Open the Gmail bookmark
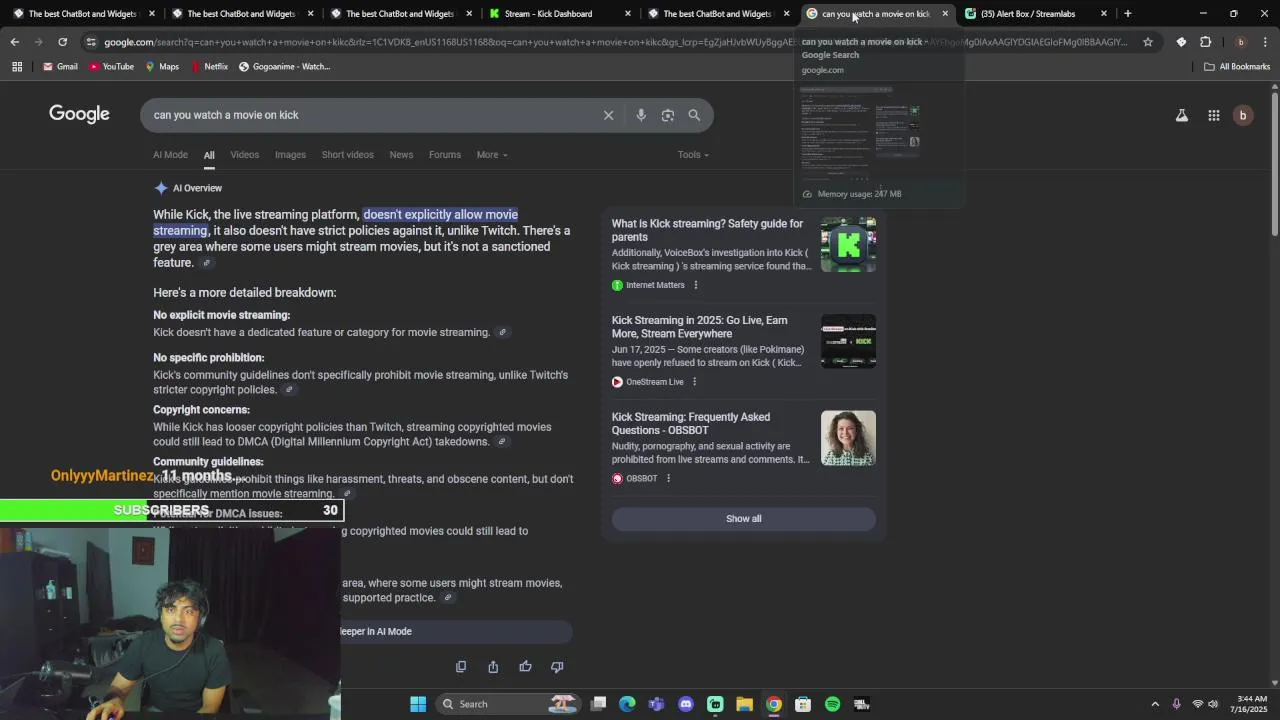This screenshot has width=1280, height=720. pyautogui.click(x=60, y=67)
